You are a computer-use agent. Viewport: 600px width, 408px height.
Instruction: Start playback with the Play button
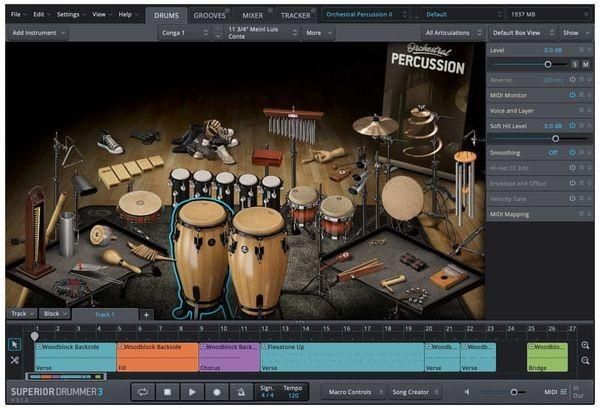(192, 392)
